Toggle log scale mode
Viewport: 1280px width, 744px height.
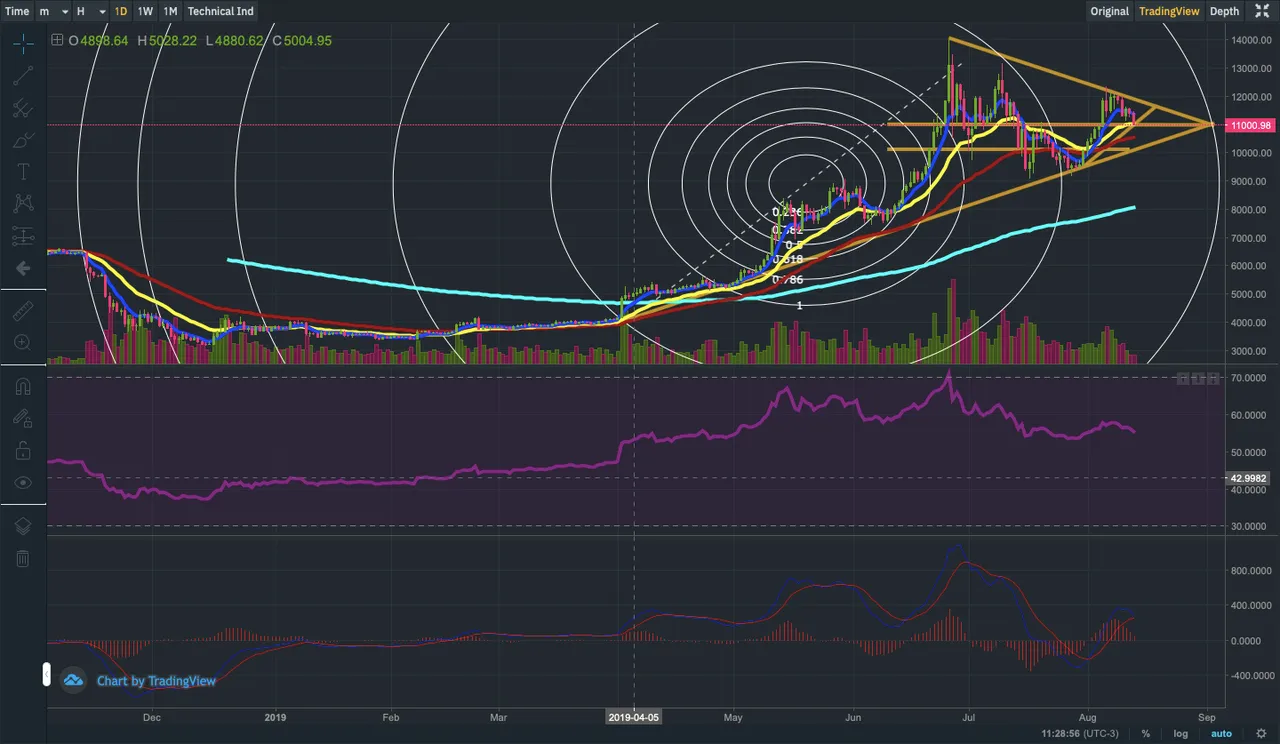click(x=1179, y=734)
